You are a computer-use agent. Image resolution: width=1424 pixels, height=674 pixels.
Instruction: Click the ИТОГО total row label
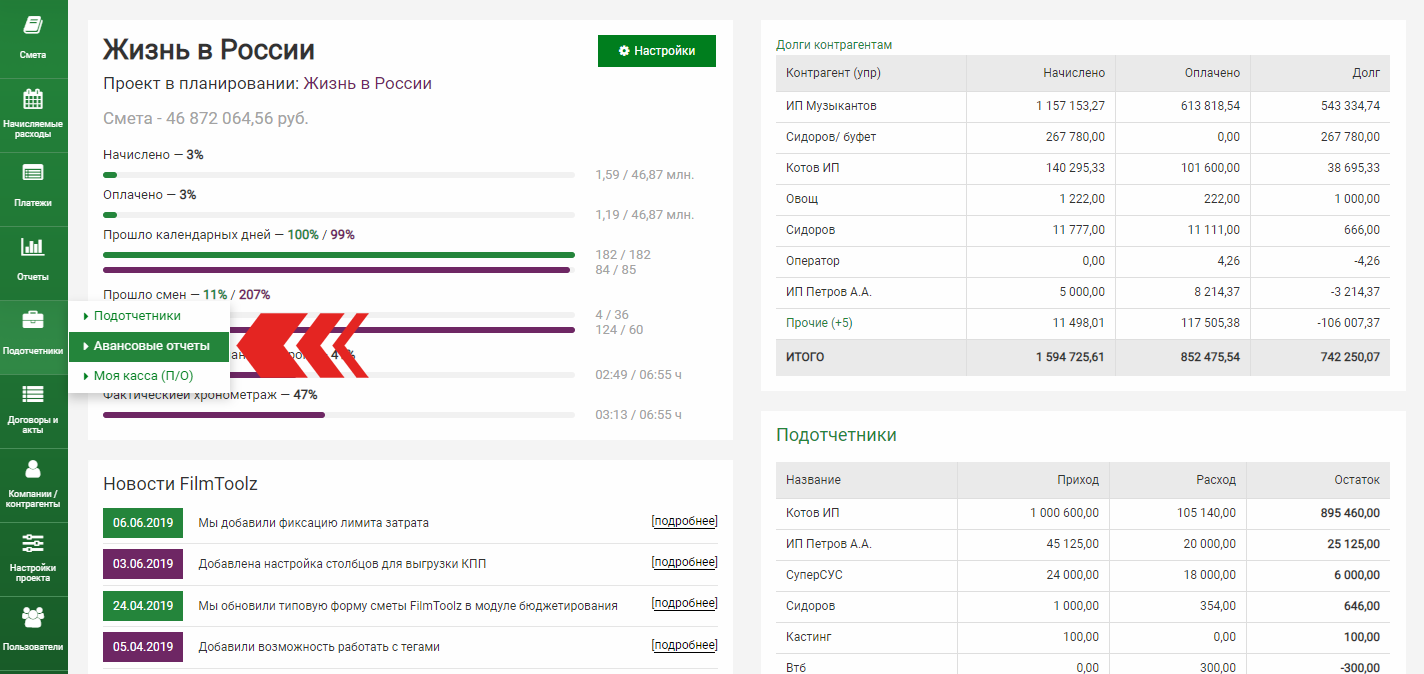tap(806, 357)
